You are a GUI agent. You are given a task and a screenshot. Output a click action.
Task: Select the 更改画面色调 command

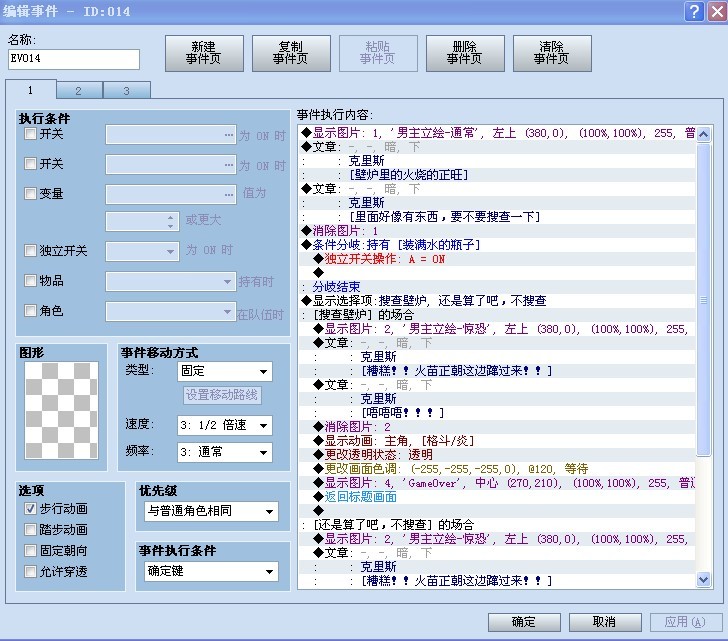pos(497,469)
